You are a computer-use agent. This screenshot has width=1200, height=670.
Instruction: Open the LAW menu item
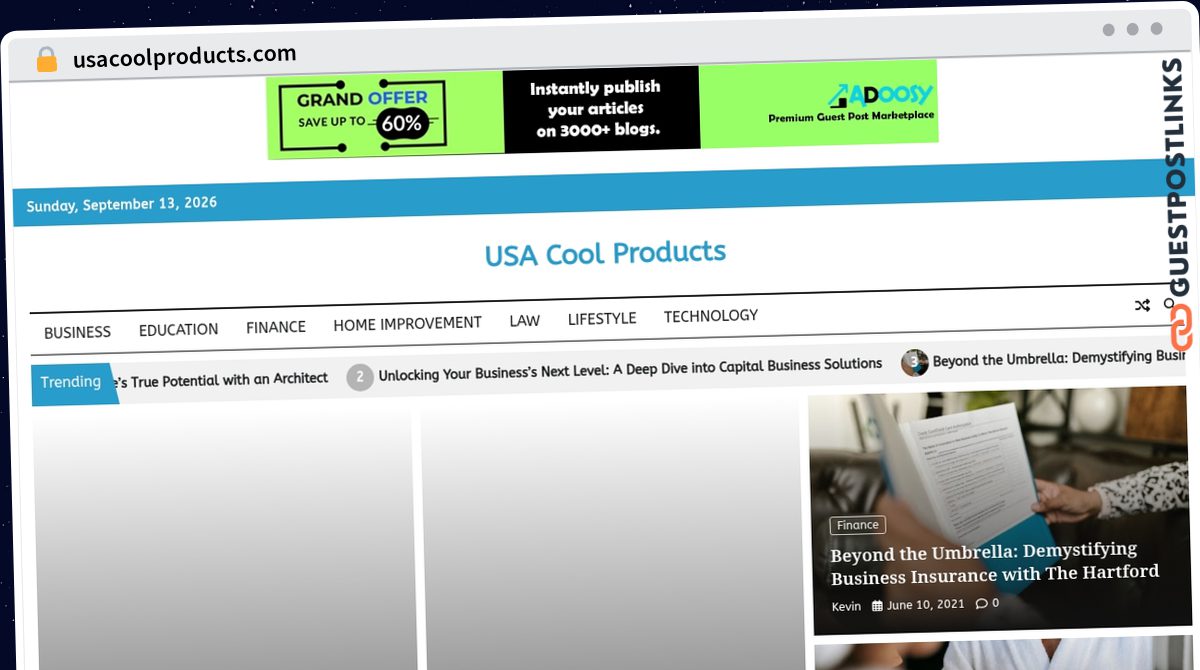pos(524,321)
